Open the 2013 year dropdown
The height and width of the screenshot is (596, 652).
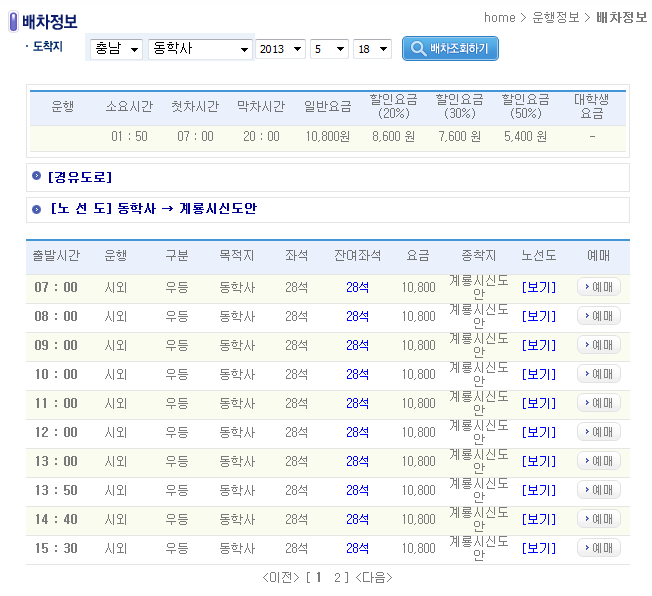280,49
